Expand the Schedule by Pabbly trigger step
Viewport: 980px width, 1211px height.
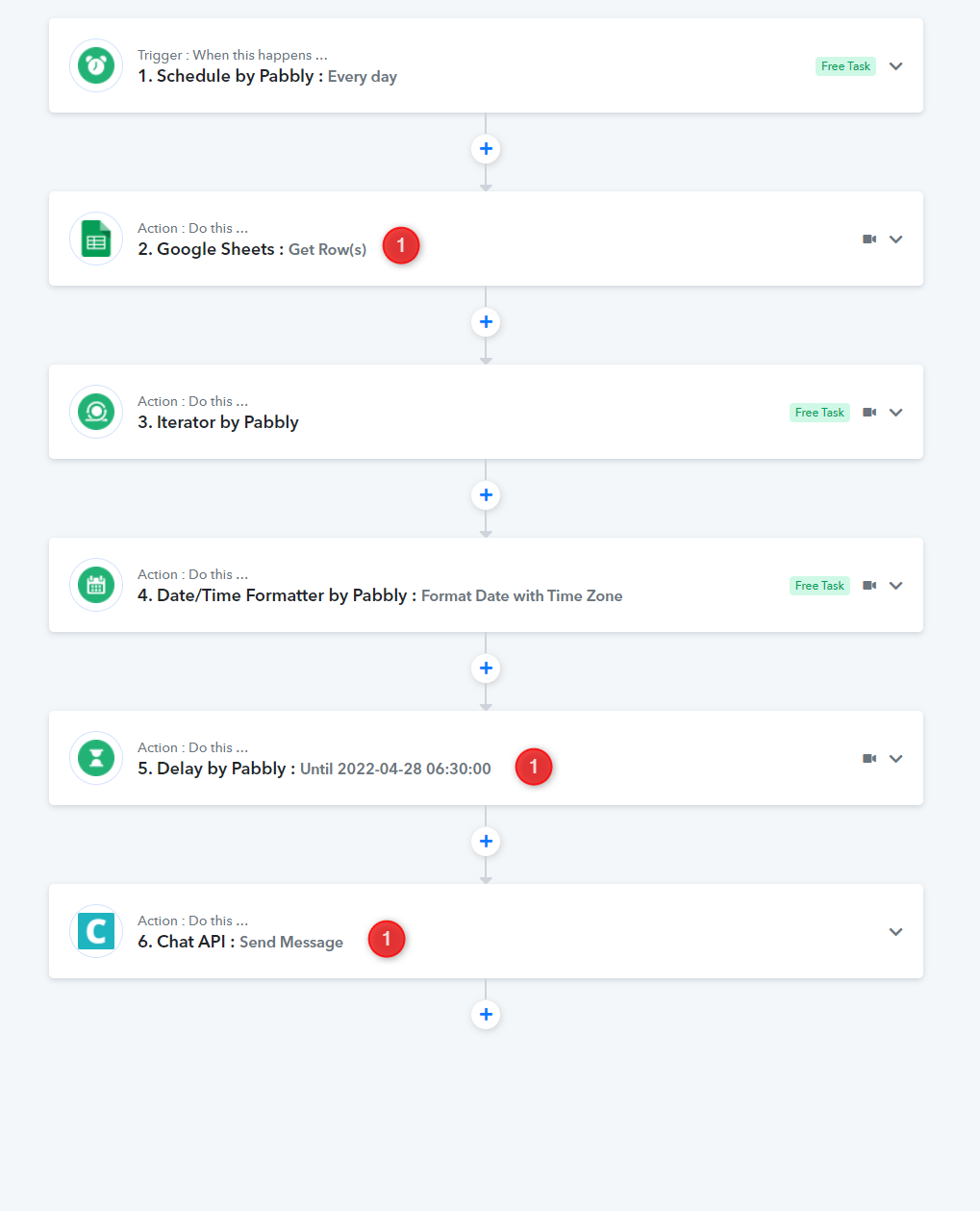895,66
